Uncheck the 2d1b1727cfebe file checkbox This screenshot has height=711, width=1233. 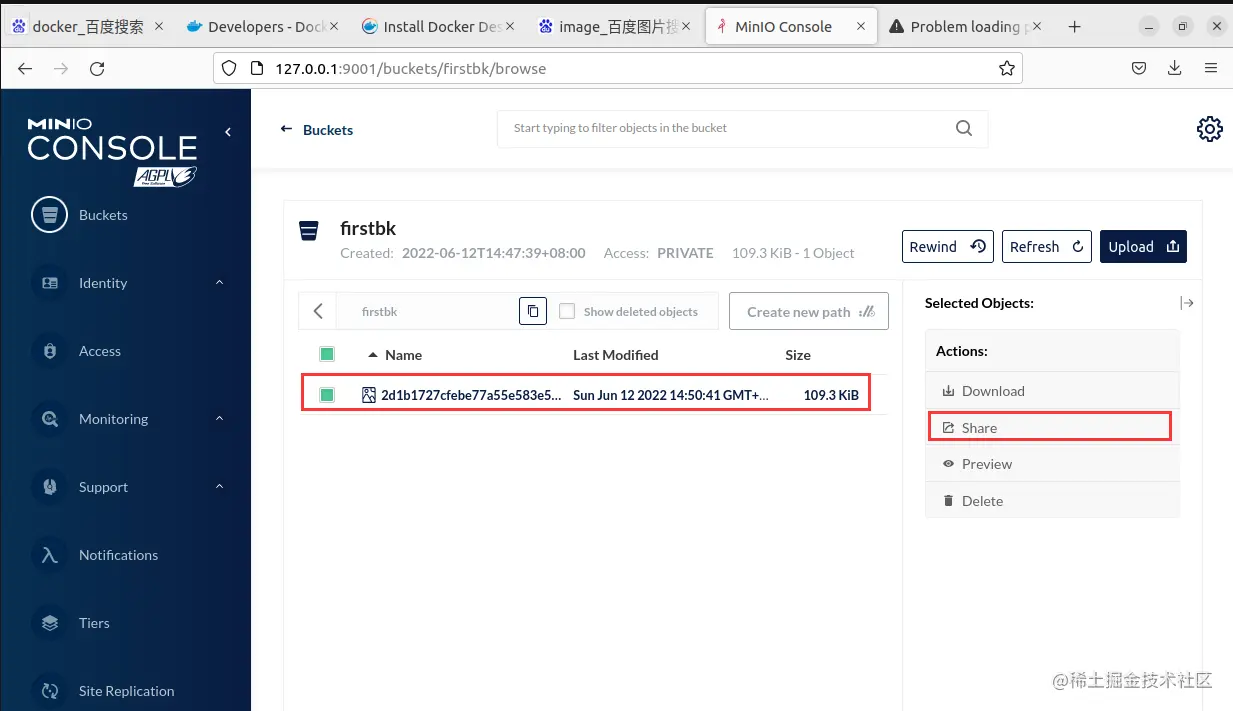327,395
